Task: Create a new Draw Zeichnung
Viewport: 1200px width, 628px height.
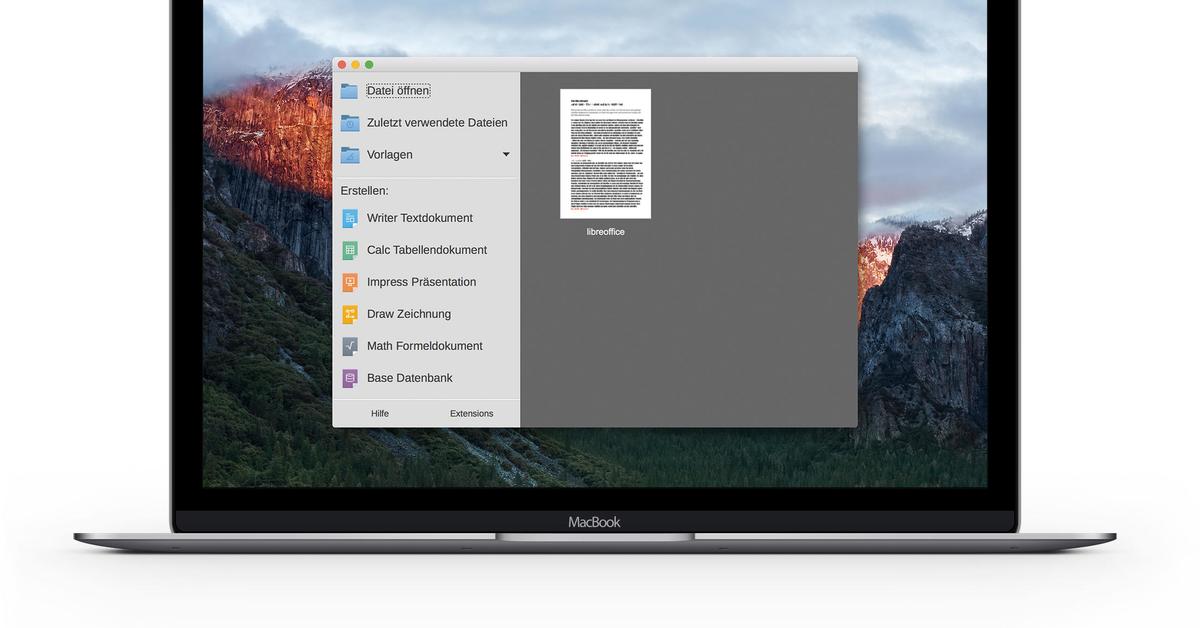Action: (409, 314)
